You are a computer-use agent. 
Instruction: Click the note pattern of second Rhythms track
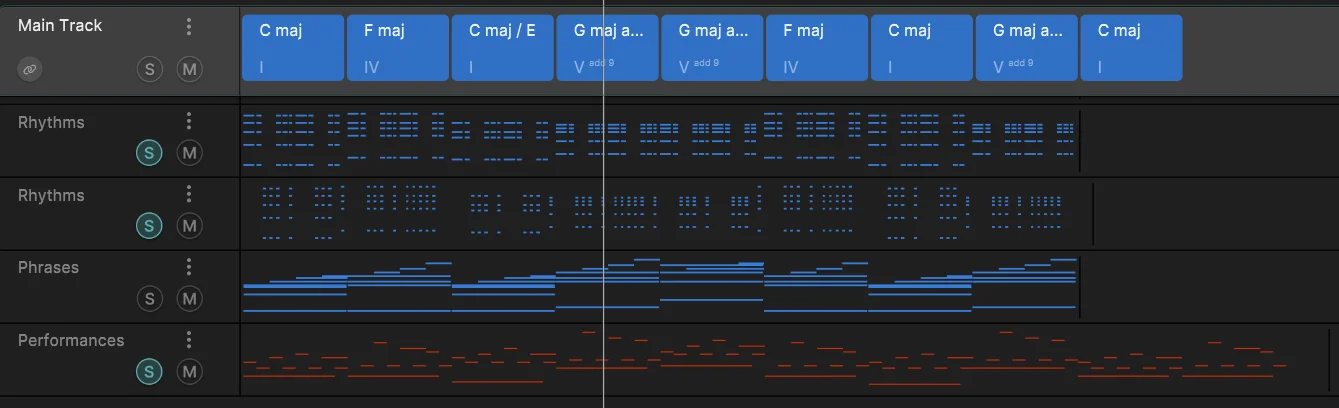(660, 212)
